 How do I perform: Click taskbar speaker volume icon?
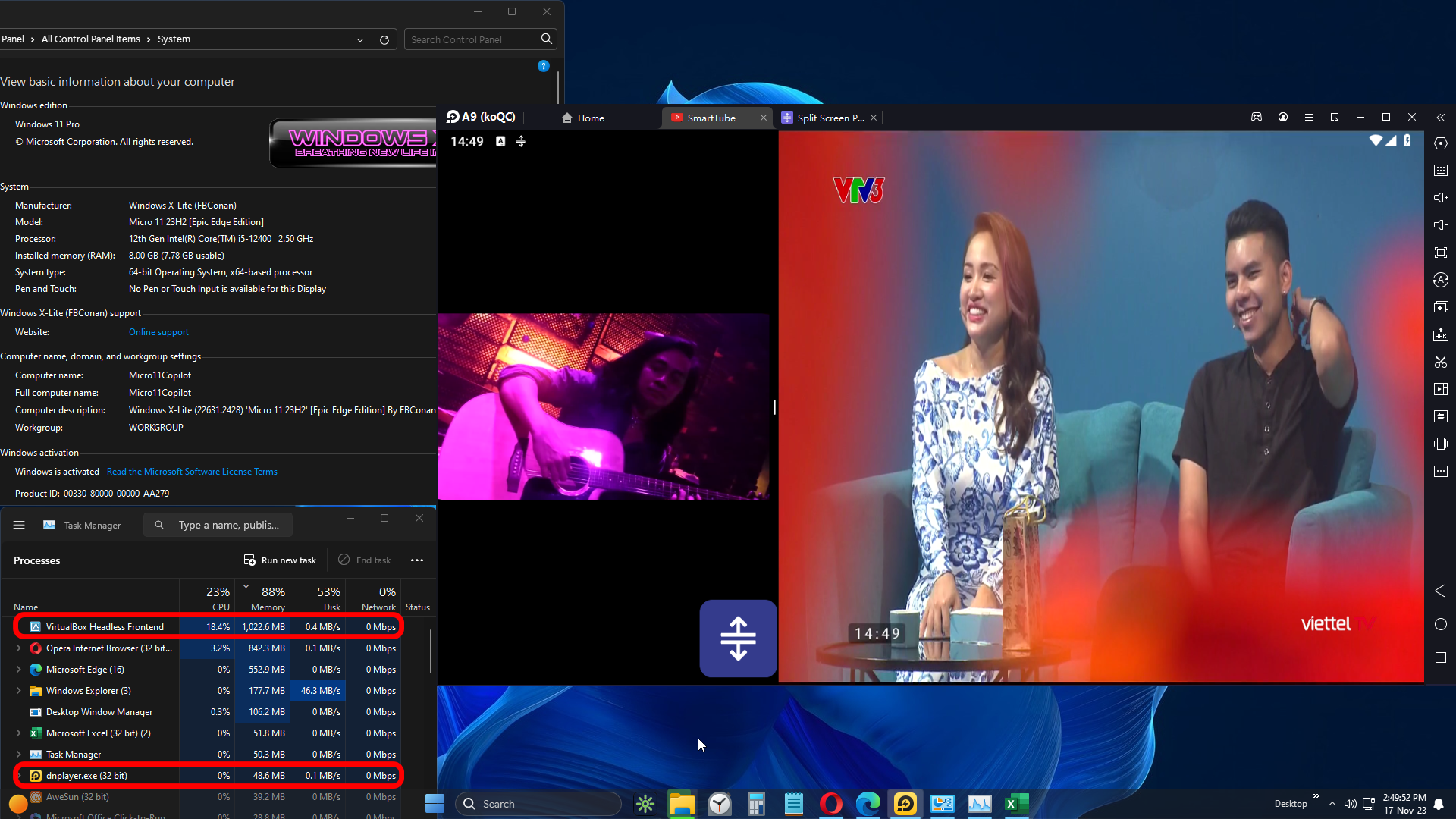coord(1350,804)
